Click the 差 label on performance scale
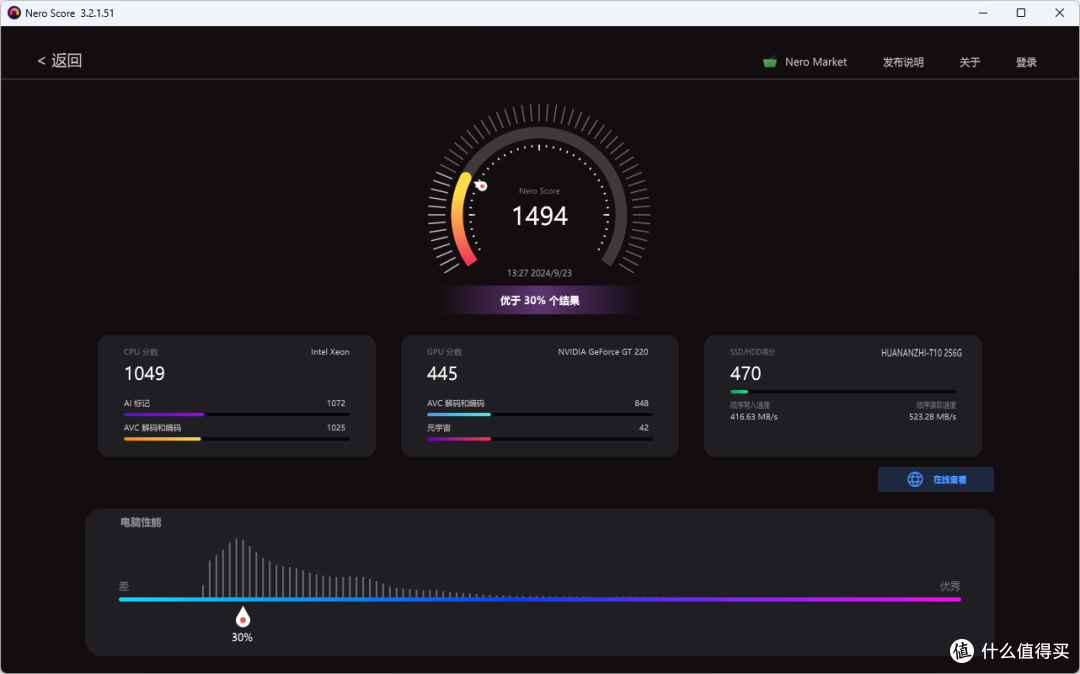Image resolution: width=1080 pixels, height=674 pixels. [124, 586]
